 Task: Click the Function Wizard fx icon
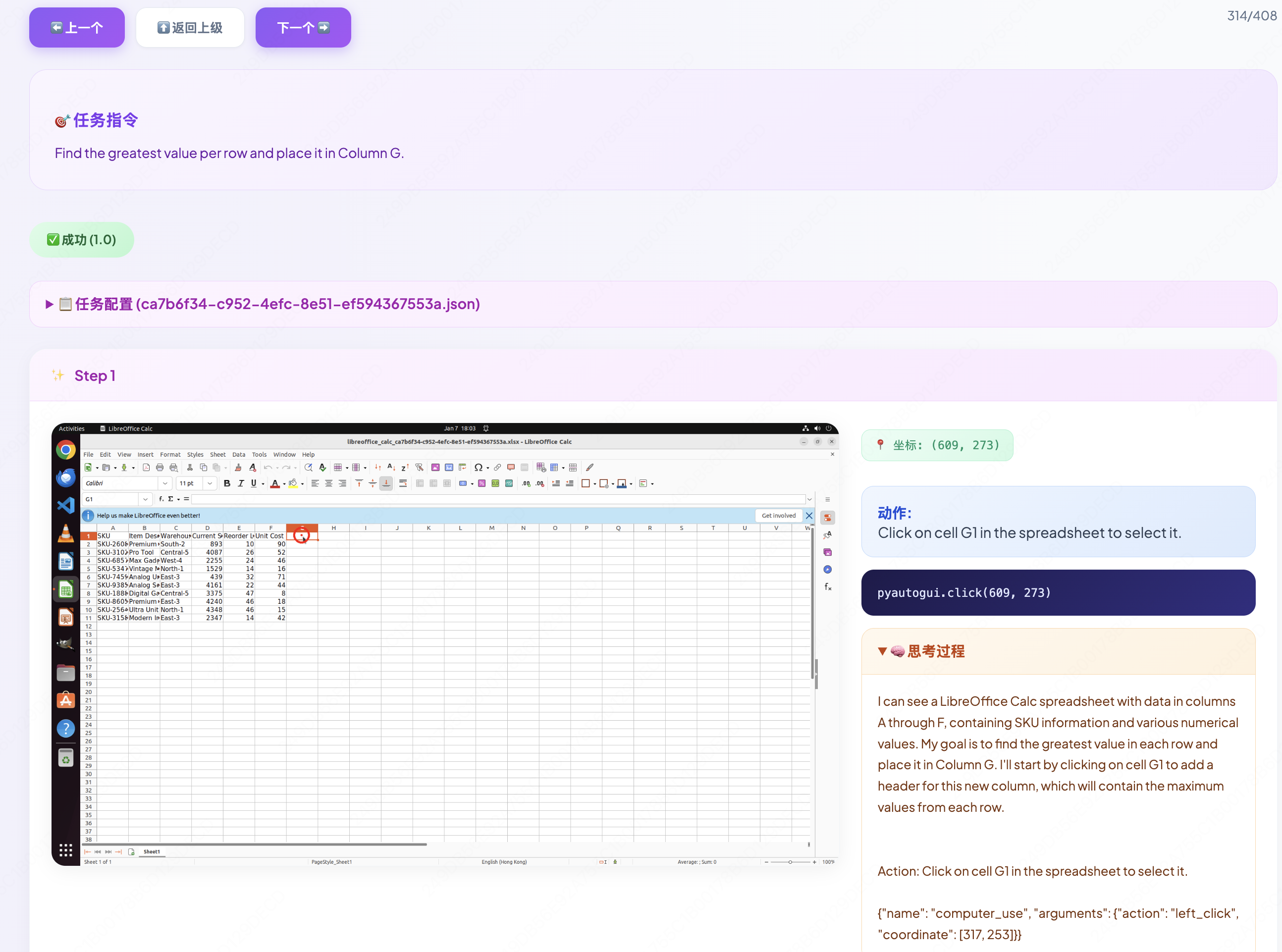tap(161, 499)
